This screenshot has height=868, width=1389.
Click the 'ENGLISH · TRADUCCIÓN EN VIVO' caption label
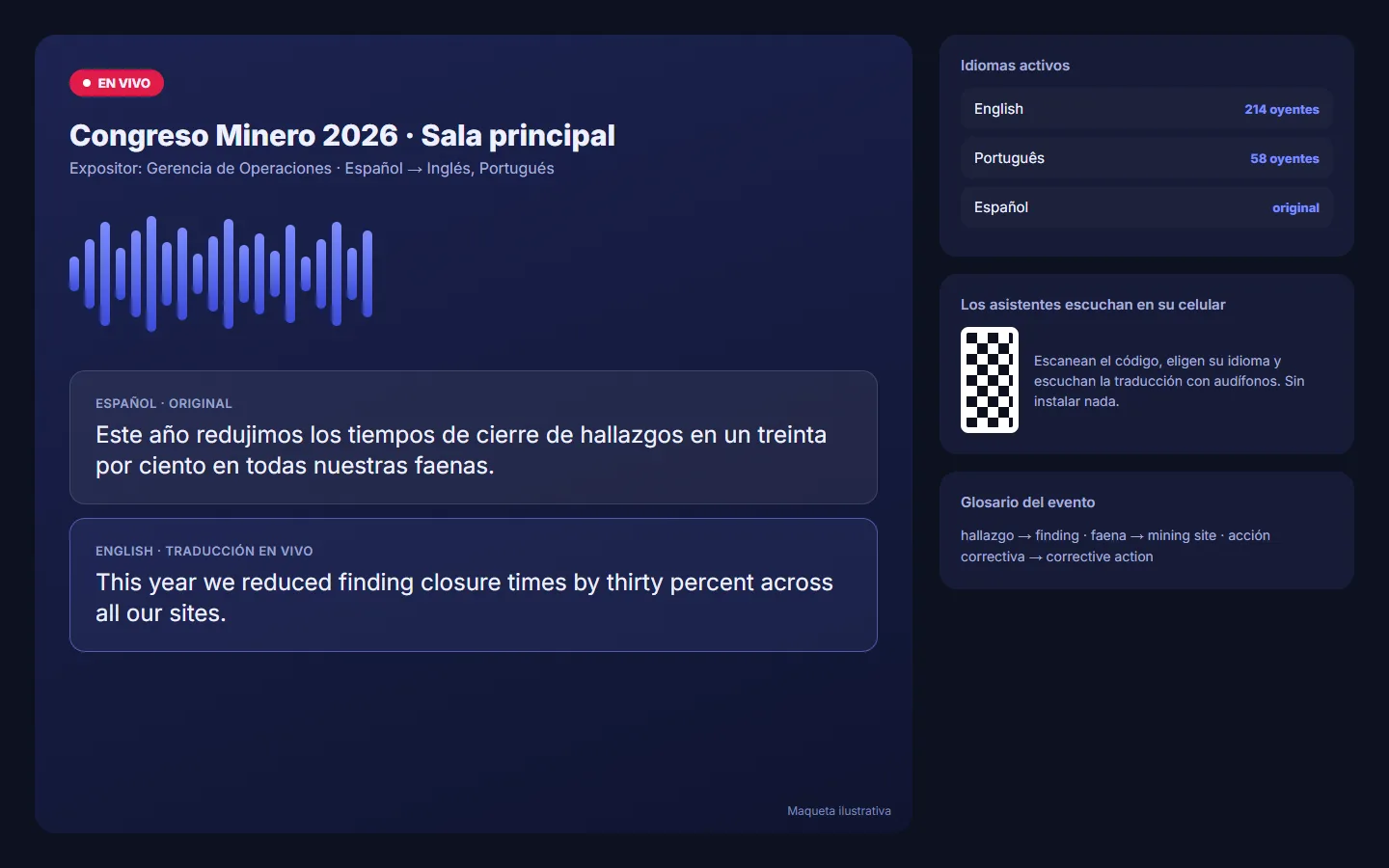tap(204, 552)
